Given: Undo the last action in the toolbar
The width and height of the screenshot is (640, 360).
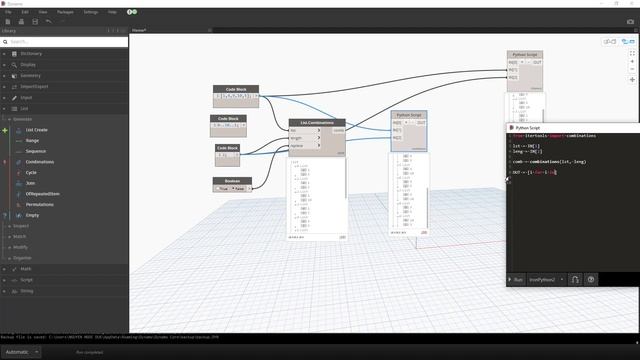Looking at the screenshot, I should click(x=49, y=22).
